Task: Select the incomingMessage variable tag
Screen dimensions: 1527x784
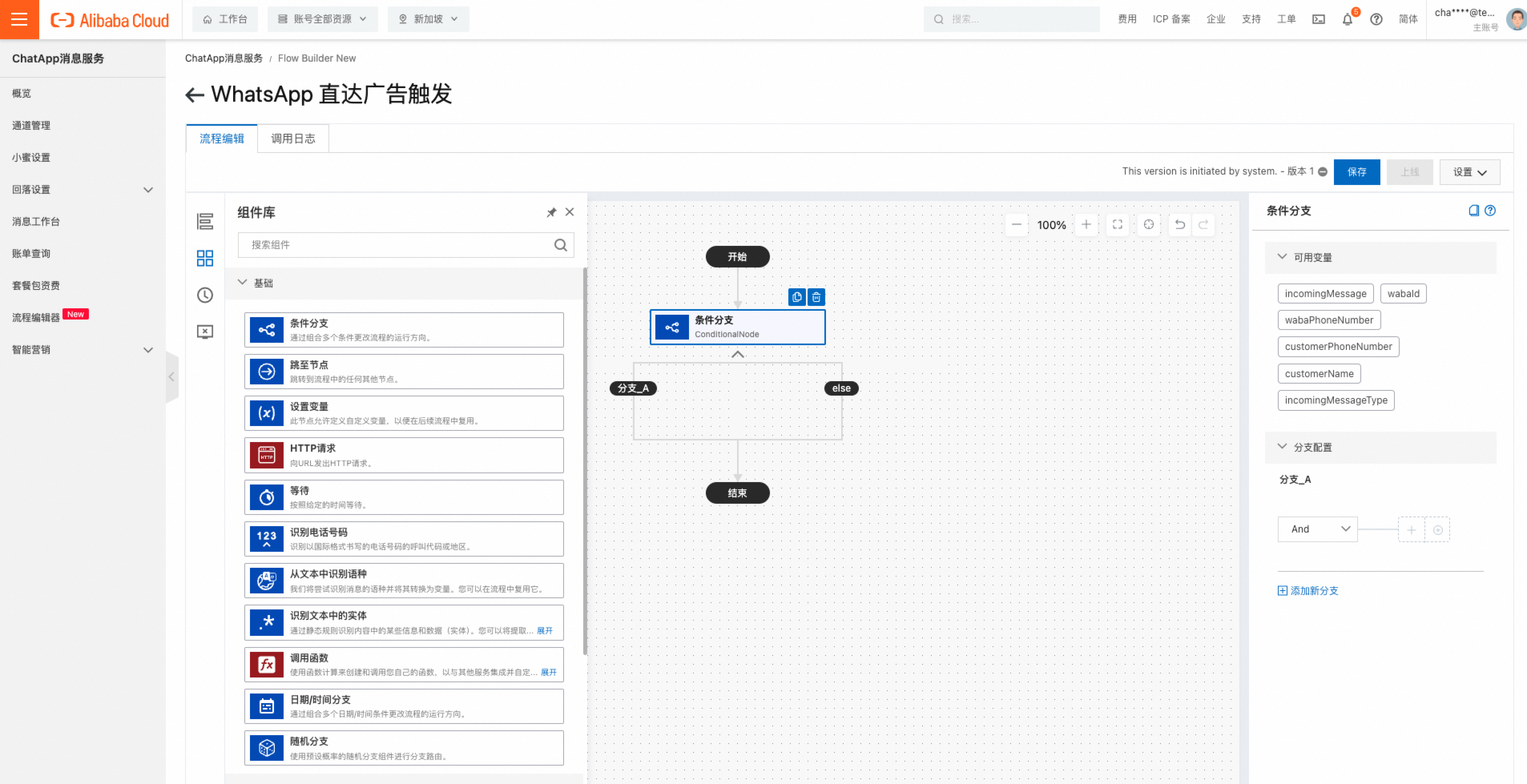Action: click(1326, 294)
